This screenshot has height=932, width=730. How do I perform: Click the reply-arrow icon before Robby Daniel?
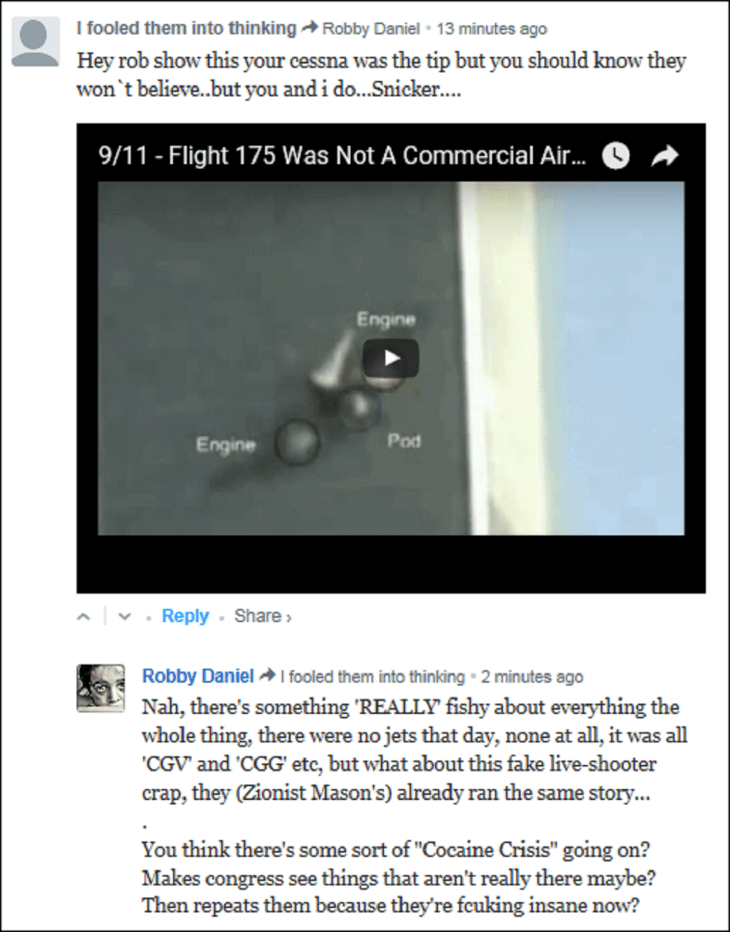[x=310, y=27]
